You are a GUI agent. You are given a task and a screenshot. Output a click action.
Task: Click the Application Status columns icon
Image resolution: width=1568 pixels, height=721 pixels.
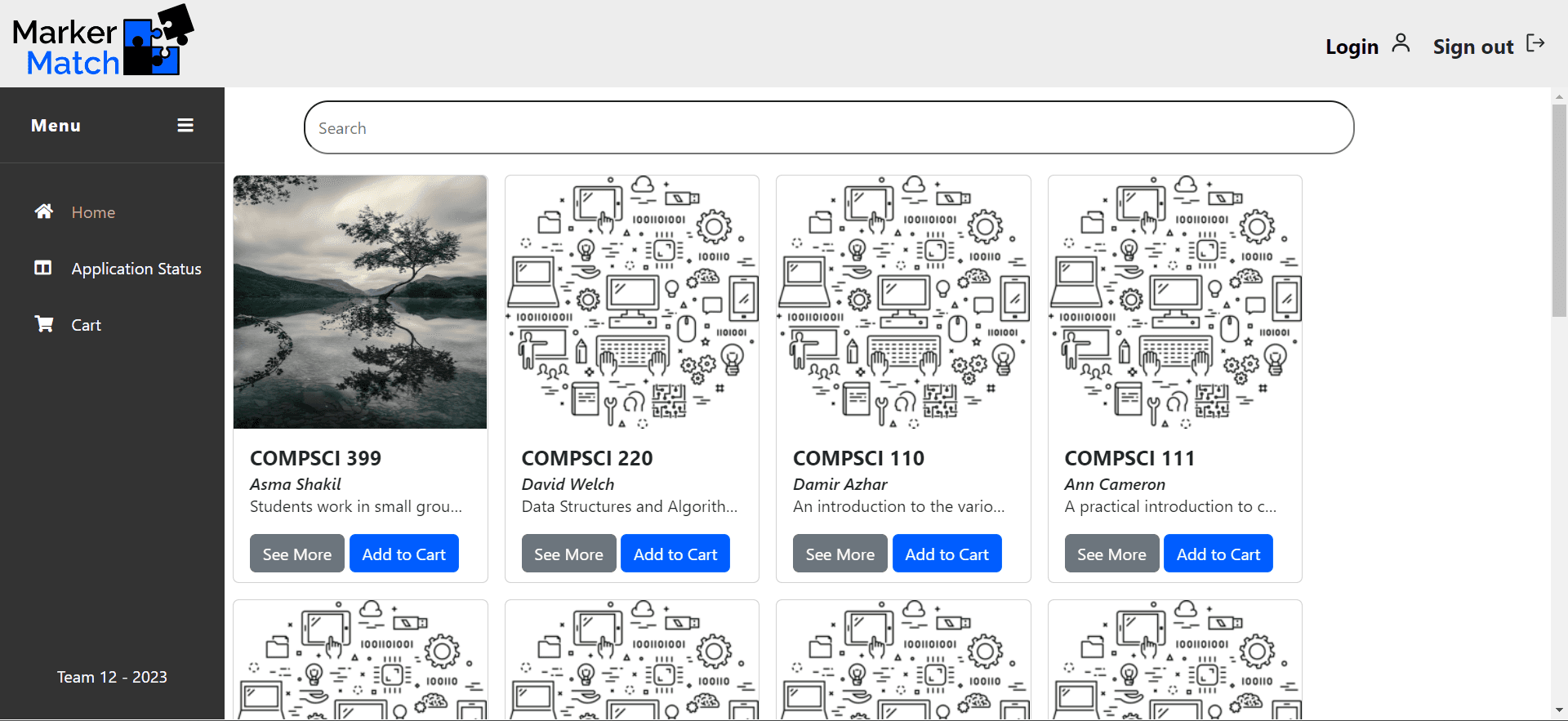point(43,268)
